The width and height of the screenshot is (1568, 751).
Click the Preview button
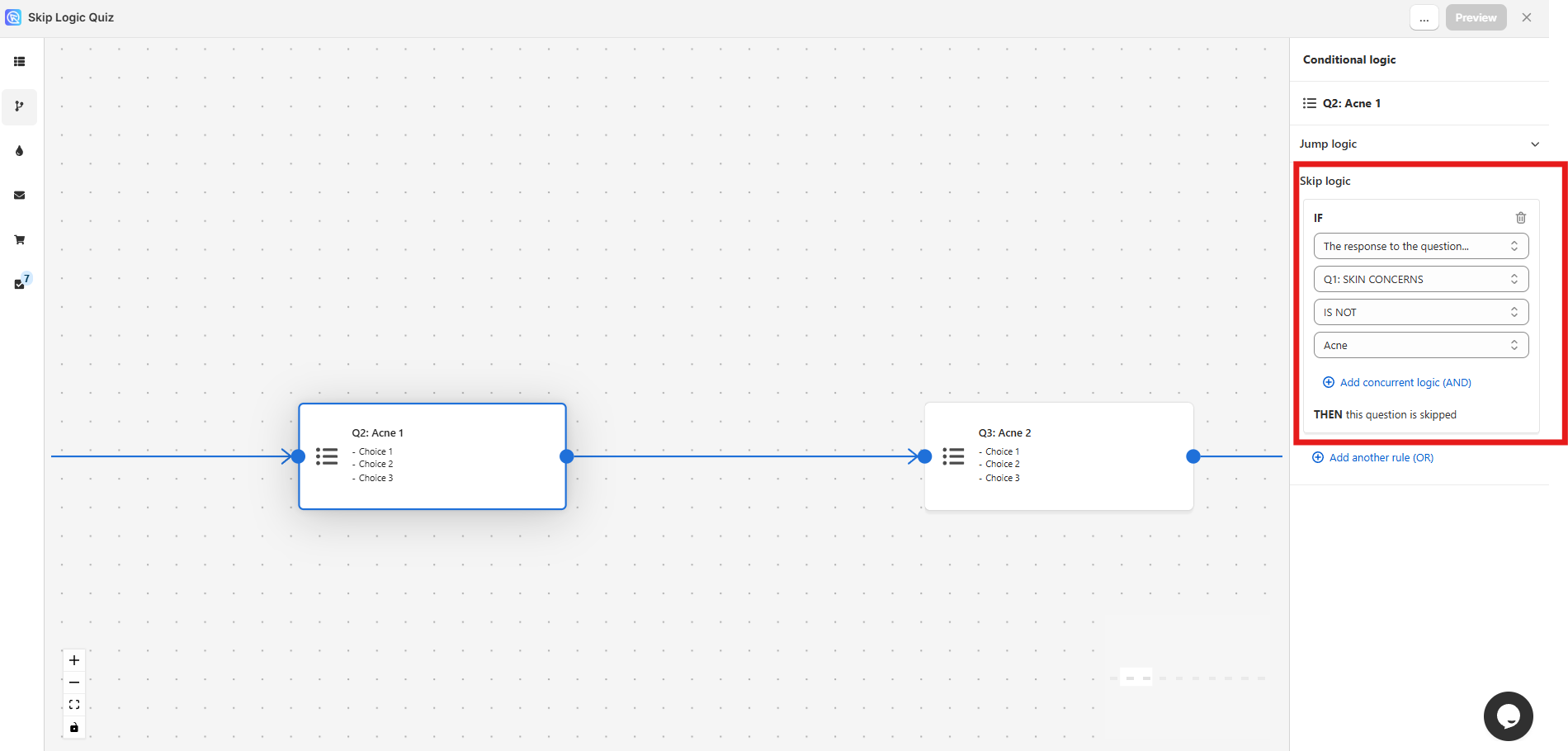click(x=1476, y=17)
